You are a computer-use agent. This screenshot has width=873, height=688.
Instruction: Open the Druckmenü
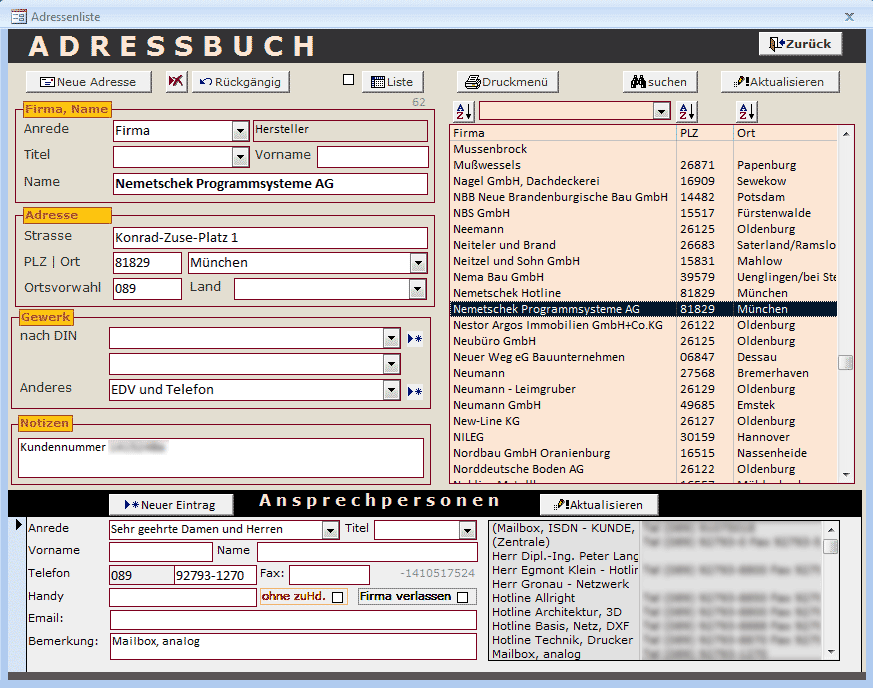507,82
